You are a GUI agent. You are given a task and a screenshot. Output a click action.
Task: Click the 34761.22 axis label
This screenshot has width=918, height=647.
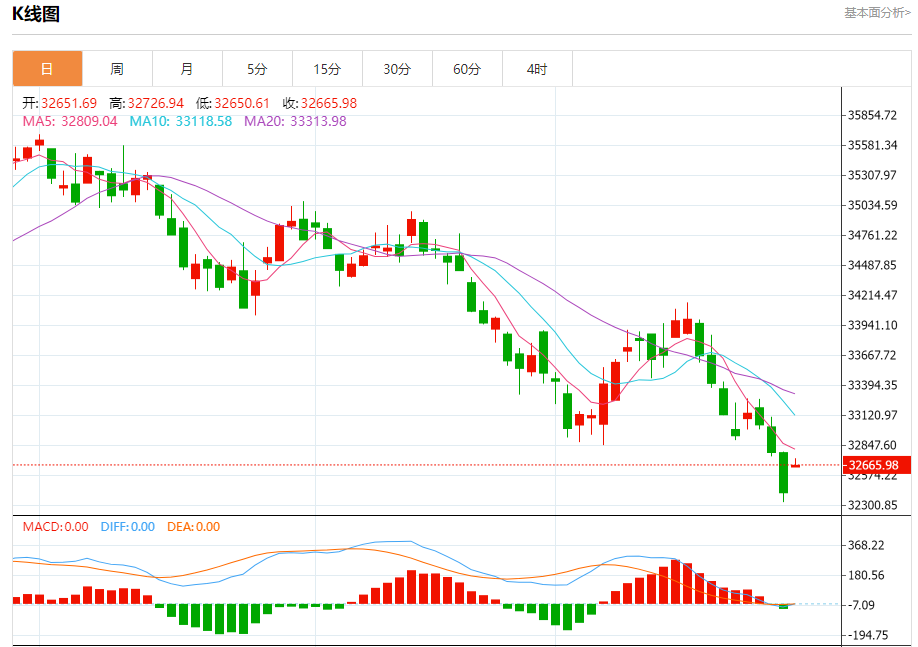pos(872,235)
